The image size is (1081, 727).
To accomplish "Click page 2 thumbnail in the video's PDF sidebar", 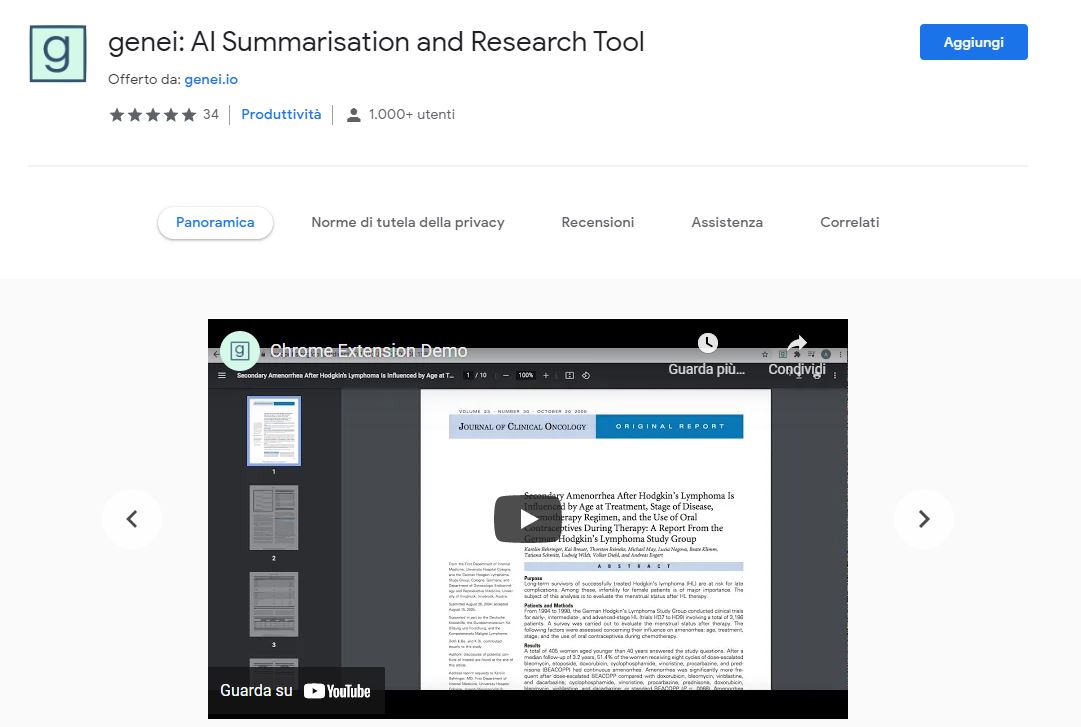I will pyautogui.click(x=274, y=518).
